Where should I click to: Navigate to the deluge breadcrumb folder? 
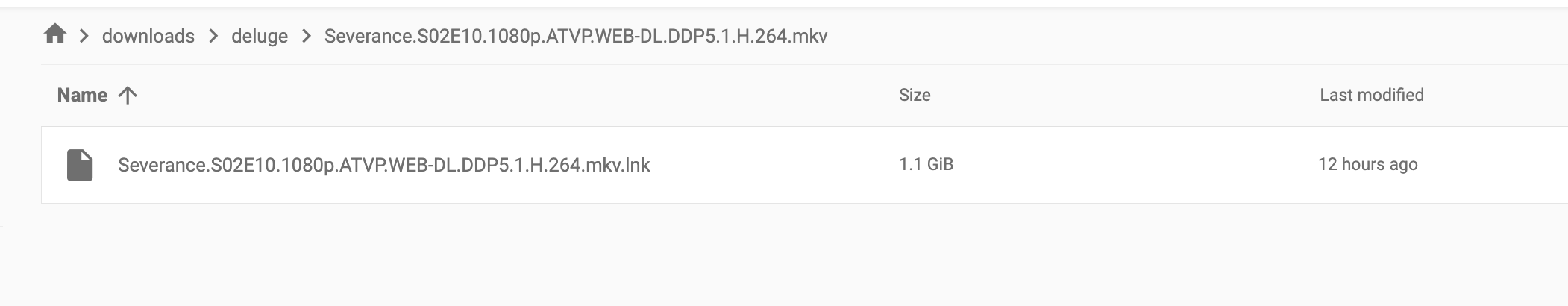pyautogui.click(x=260, y=36)
